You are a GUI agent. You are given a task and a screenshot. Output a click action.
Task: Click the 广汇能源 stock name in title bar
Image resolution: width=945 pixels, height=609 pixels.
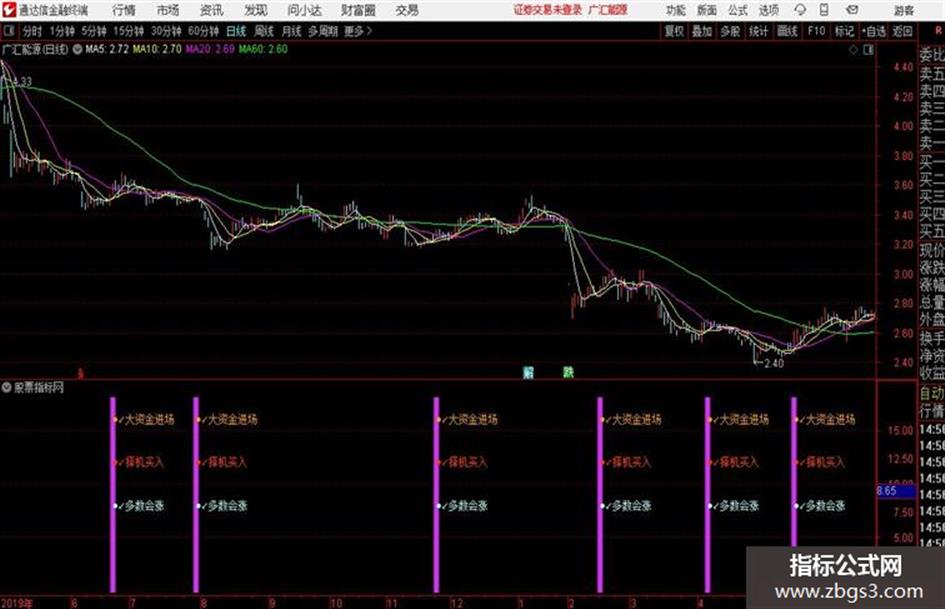(608, 10)
